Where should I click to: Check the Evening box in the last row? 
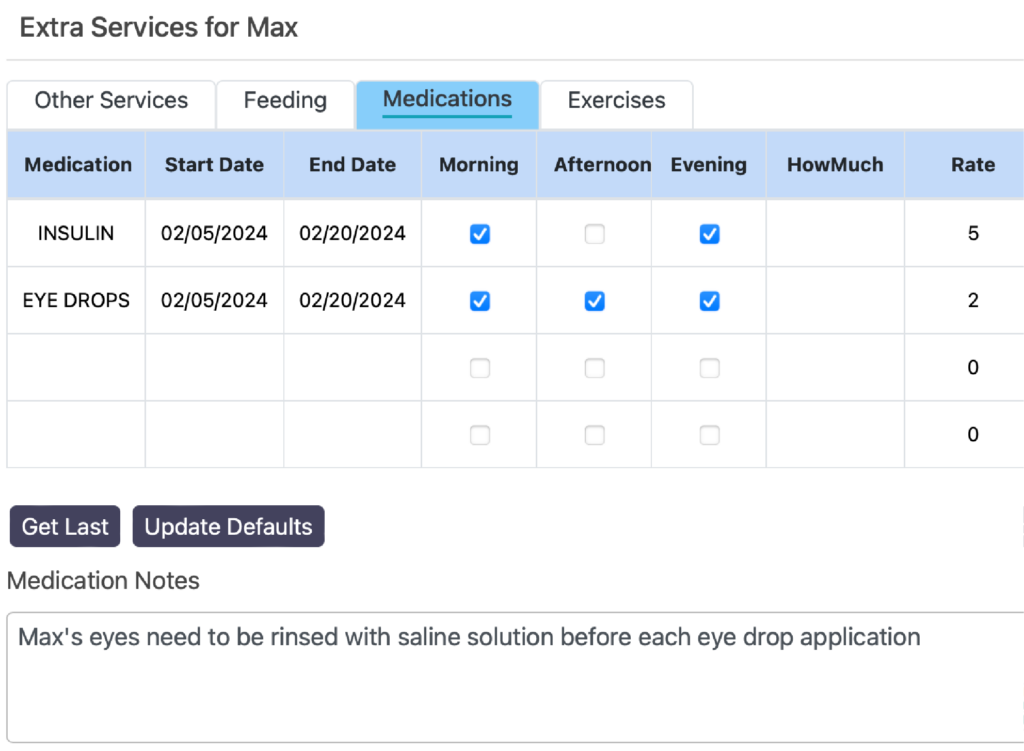click(x=709, y=435)
